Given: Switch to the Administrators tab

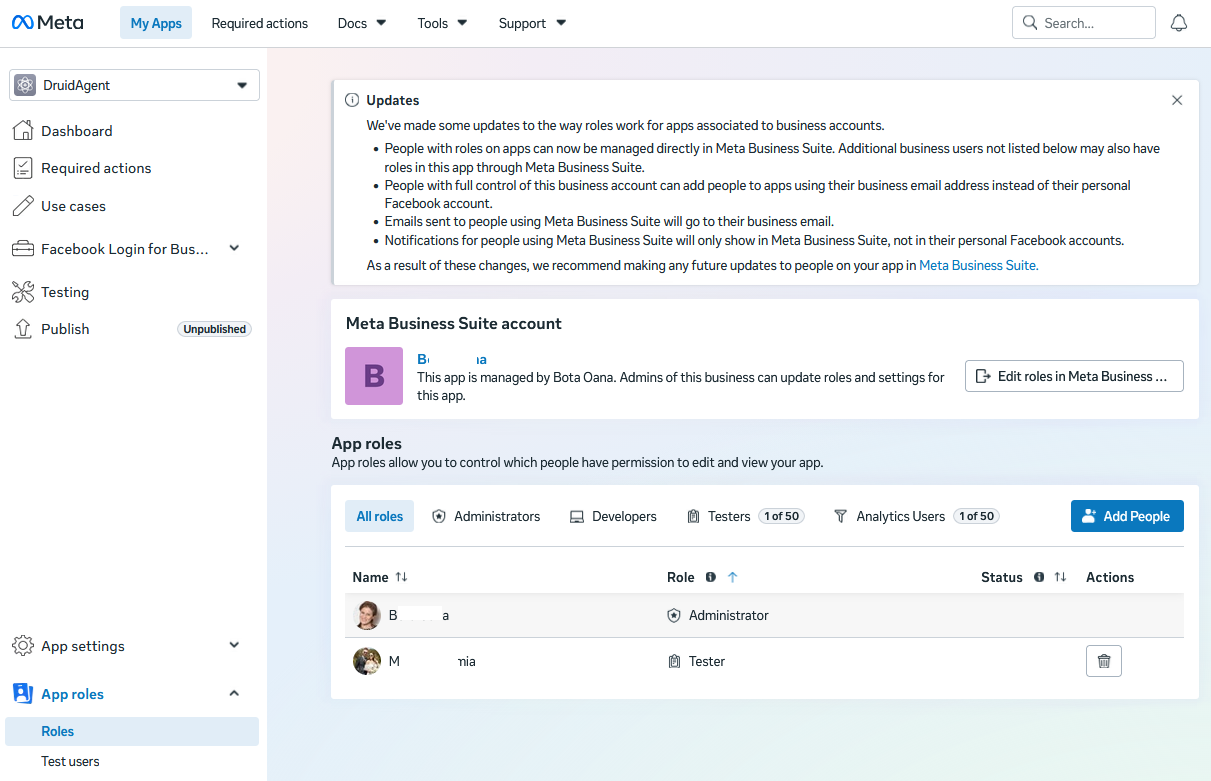Looking at the screenshot, I should click(x=486, y=516).
